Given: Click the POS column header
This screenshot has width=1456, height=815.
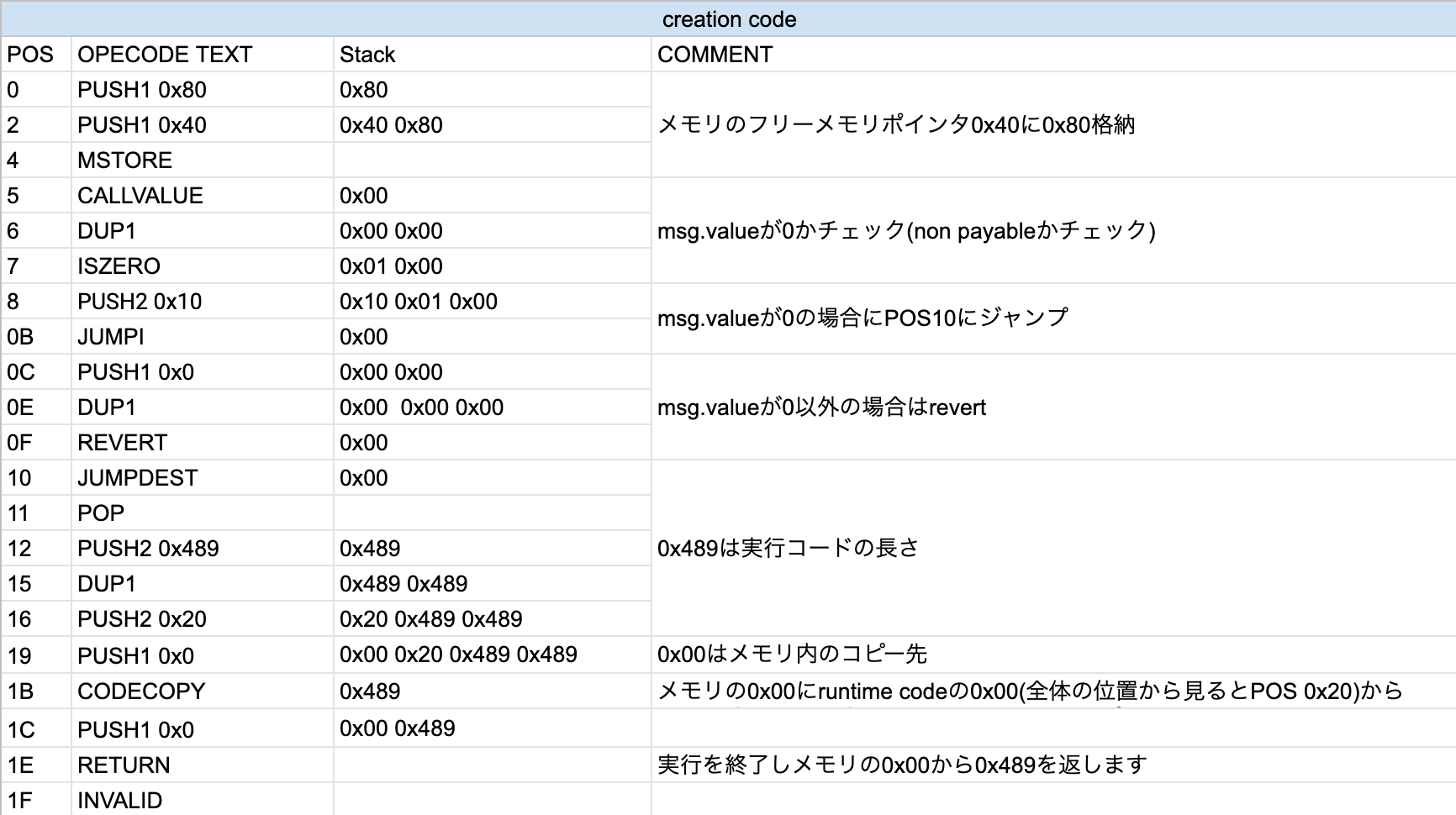Looking at the screenshot, I should point(36,55).
